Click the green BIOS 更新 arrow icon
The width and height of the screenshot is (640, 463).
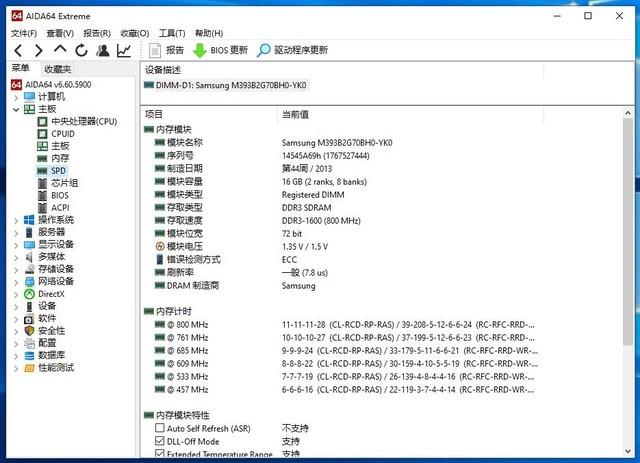coord(200,50)
